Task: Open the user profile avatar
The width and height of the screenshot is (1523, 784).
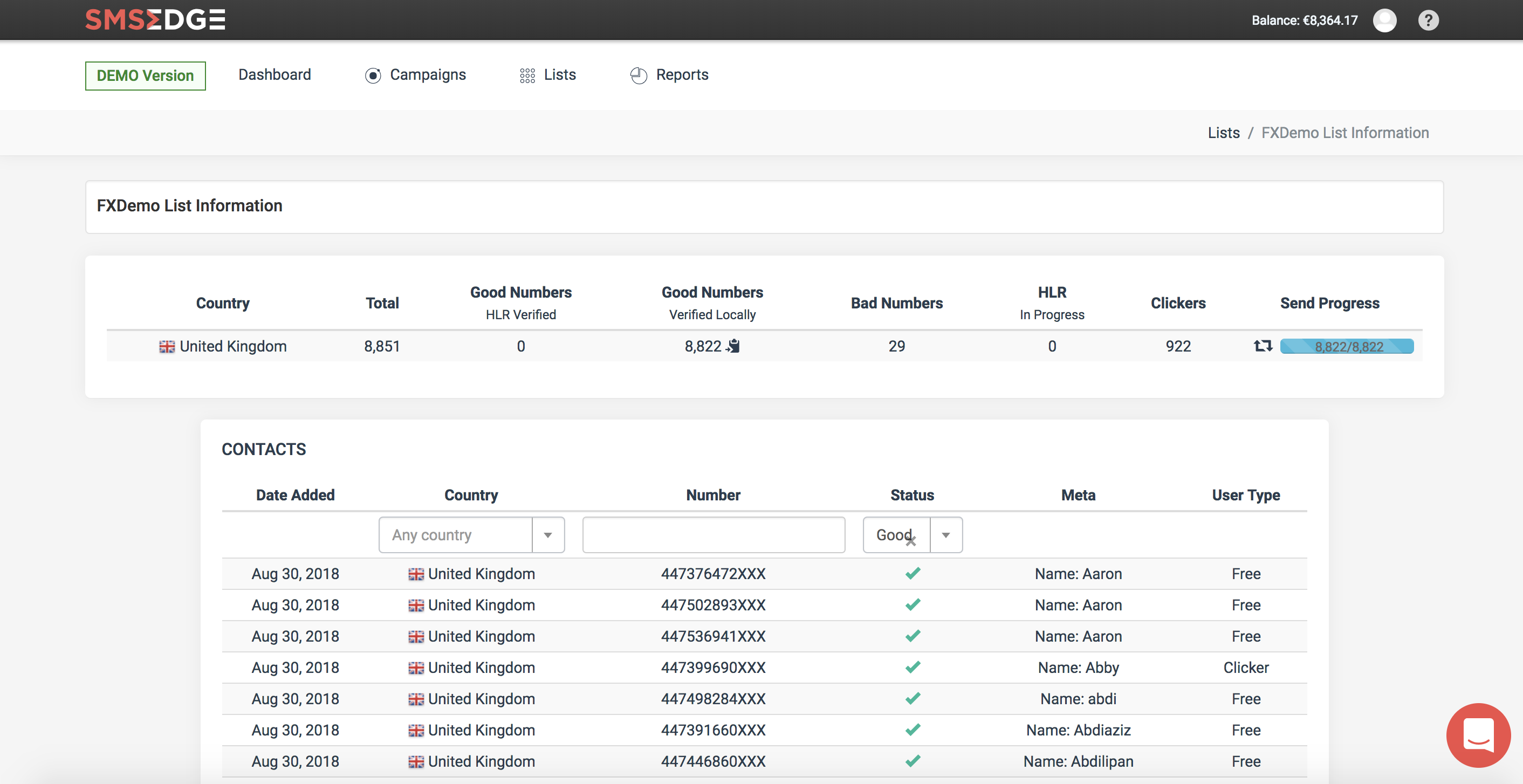Action: (x=1384, y=20)
